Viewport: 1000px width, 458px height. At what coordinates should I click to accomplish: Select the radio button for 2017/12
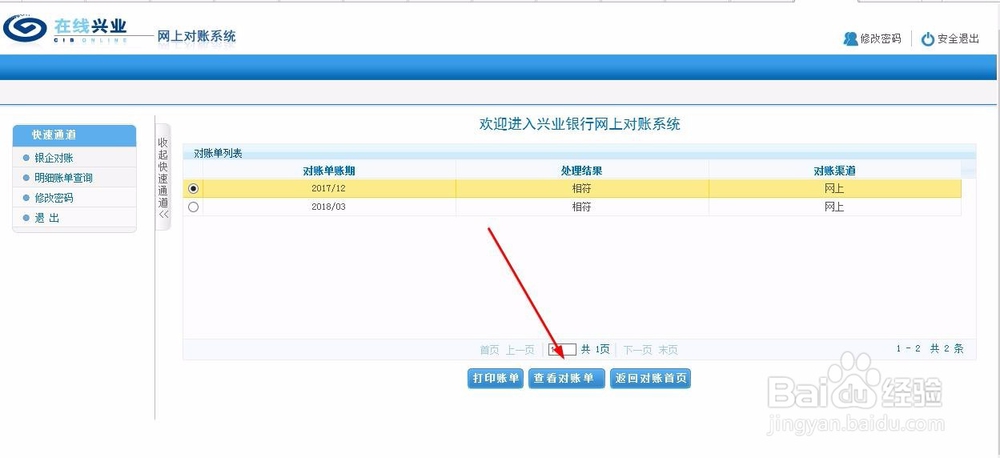[x=193, y=189]
